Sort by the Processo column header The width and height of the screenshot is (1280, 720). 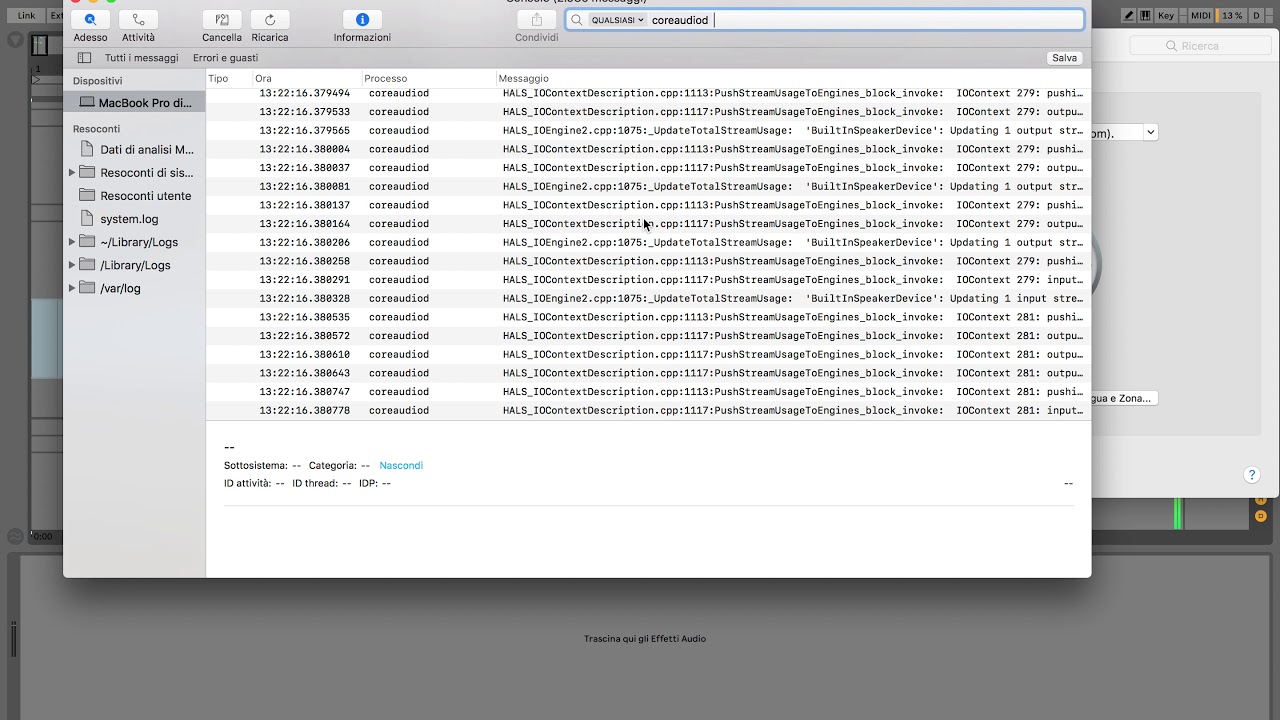coord(428,78)
